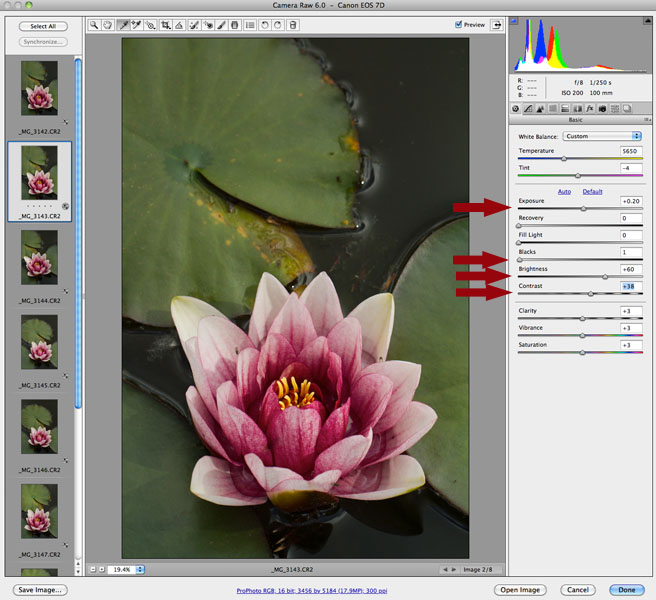Image resolution: width=656 pixels, height=600 pixels.
Task: Switch to the Tone Curve panel tab
Action: tap(528, 109)
